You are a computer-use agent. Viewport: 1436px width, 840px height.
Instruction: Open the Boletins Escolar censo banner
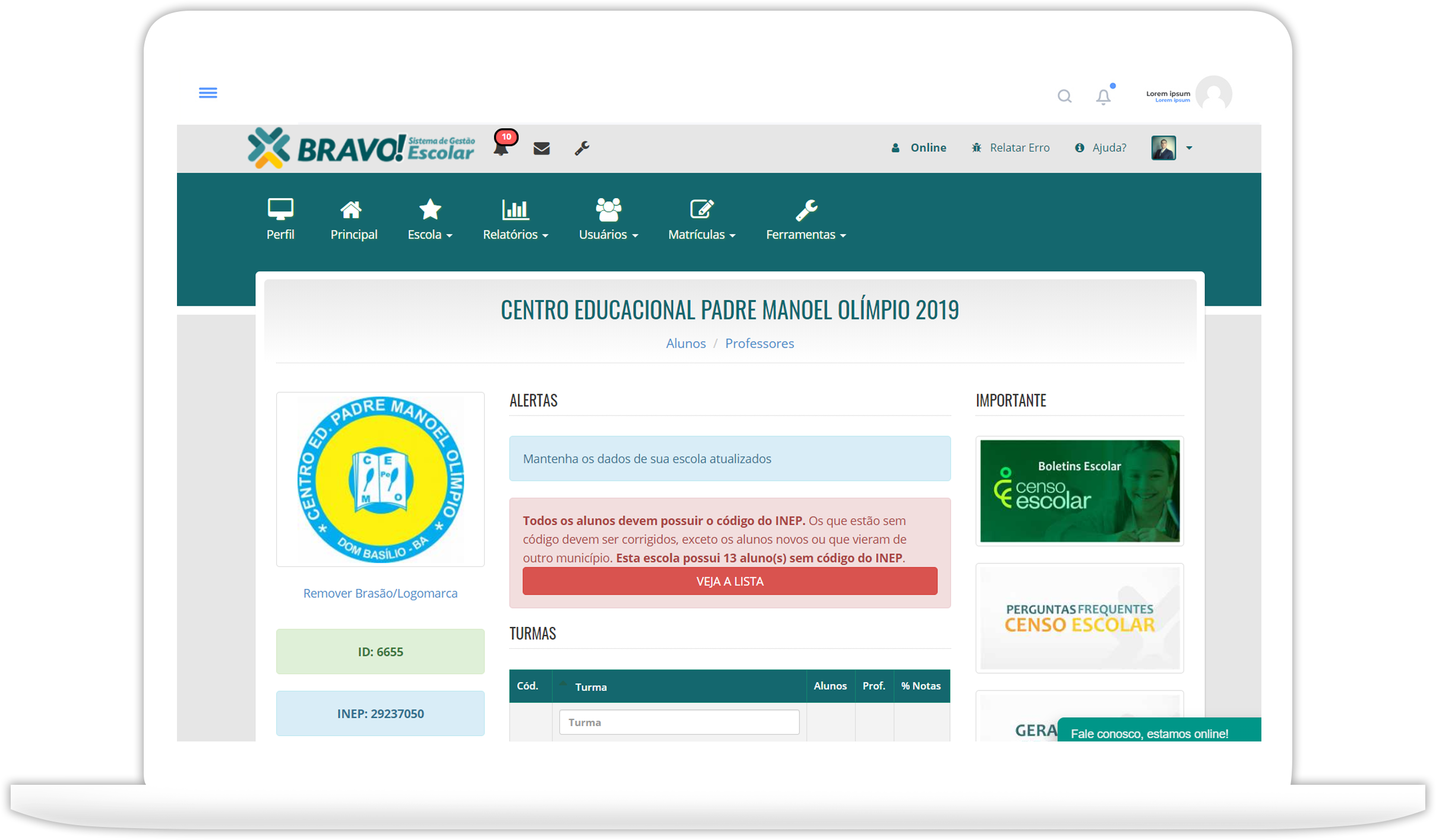tap(1080, 491)
